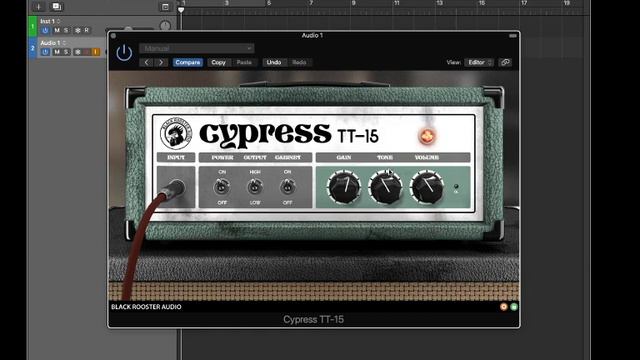Solo the Audio 1 track
The image size is (640, 360).
click(66, 52)
